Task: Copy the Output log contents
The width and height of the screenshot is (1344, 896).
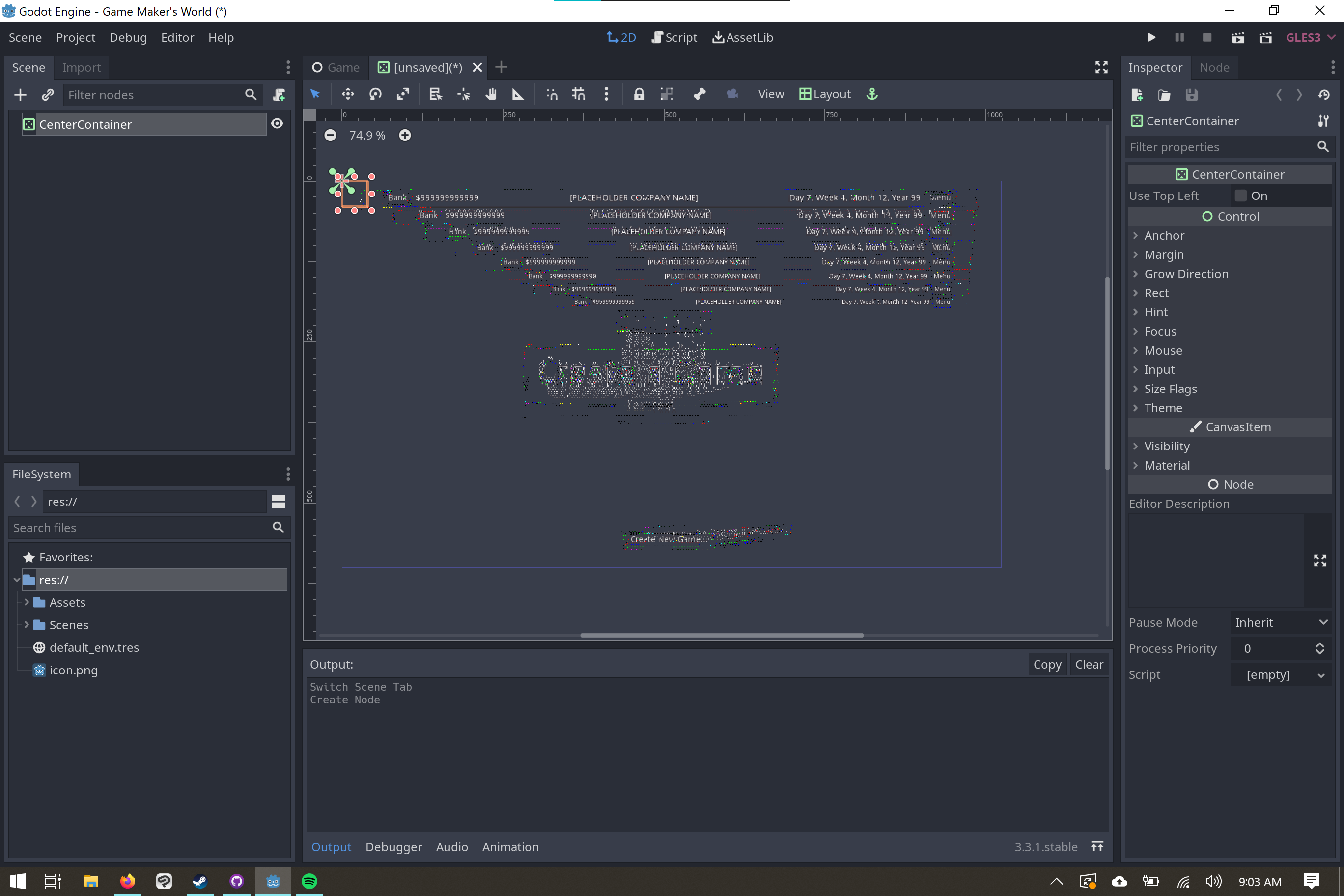Action: (1047, 664)
